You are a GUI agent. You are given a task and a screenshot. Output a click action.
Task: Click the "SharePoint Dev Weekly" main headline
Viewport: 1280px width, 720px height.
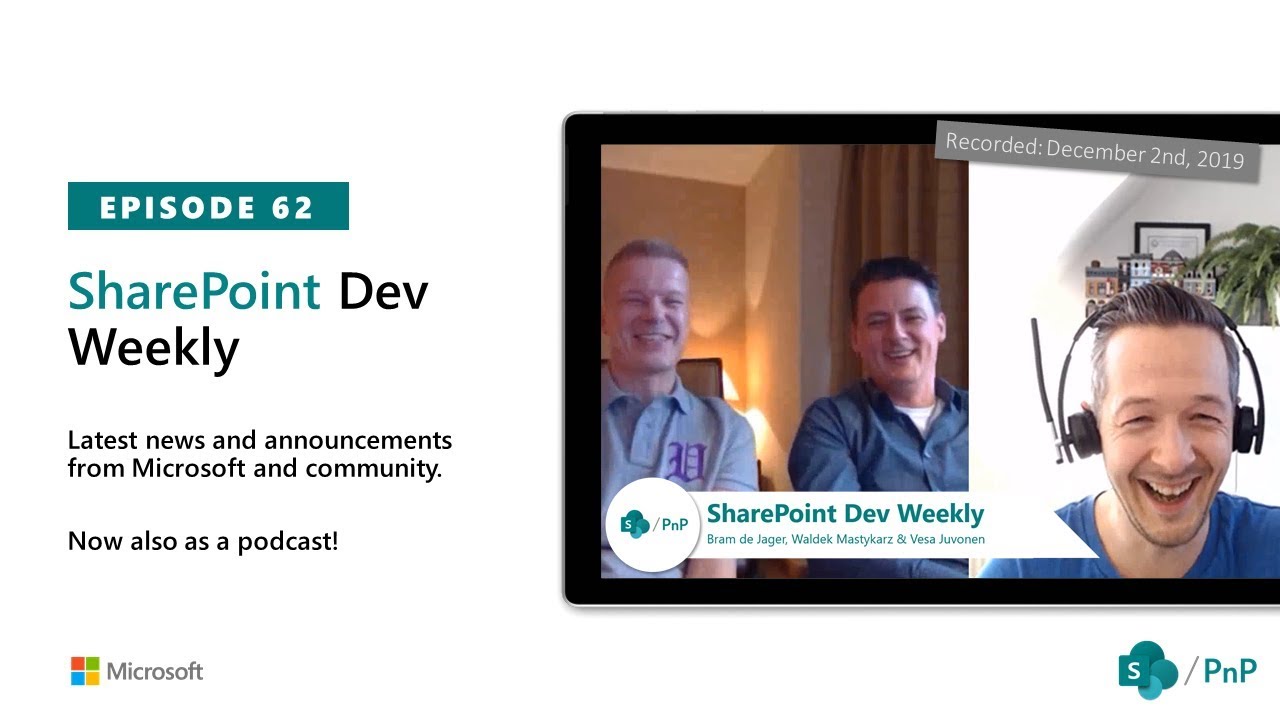[248, 319]
